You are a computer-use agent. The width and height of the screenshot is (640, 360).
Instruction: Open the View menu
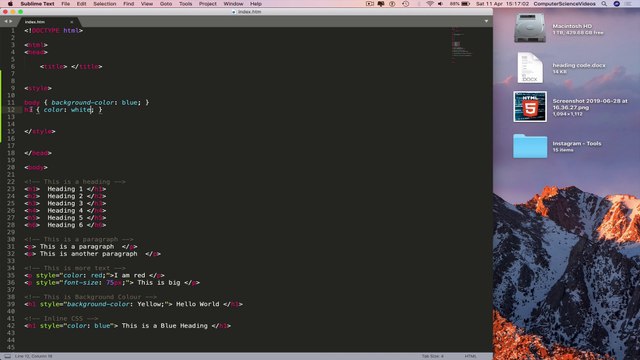[x=147, y=4]
